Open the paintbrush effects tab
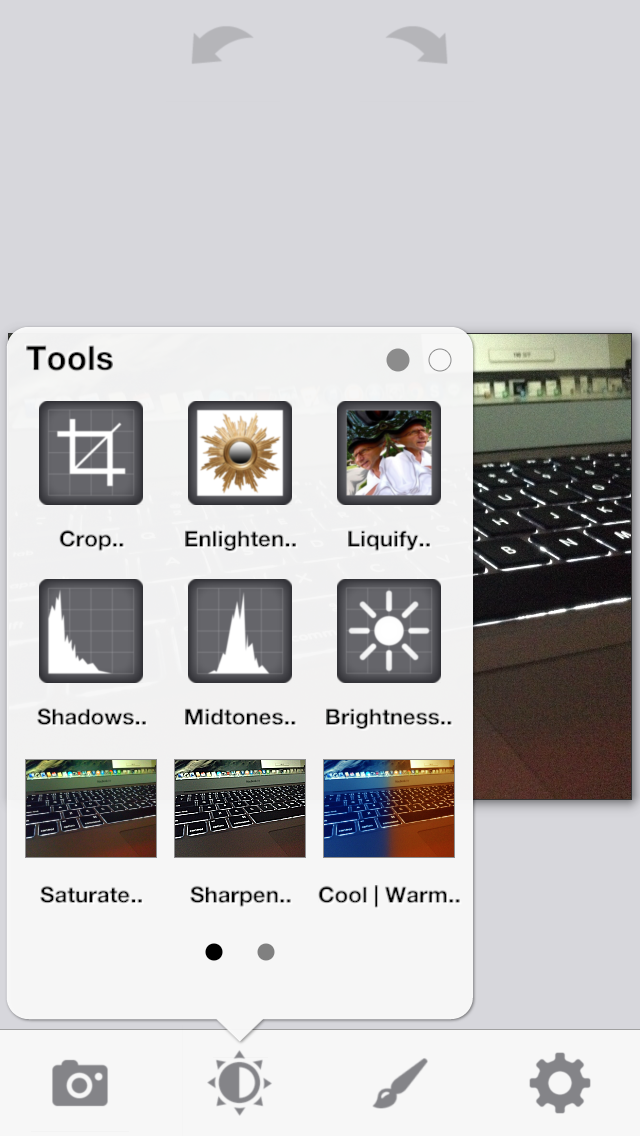This screenshot has height=1136, width=640. [399, 1083]
